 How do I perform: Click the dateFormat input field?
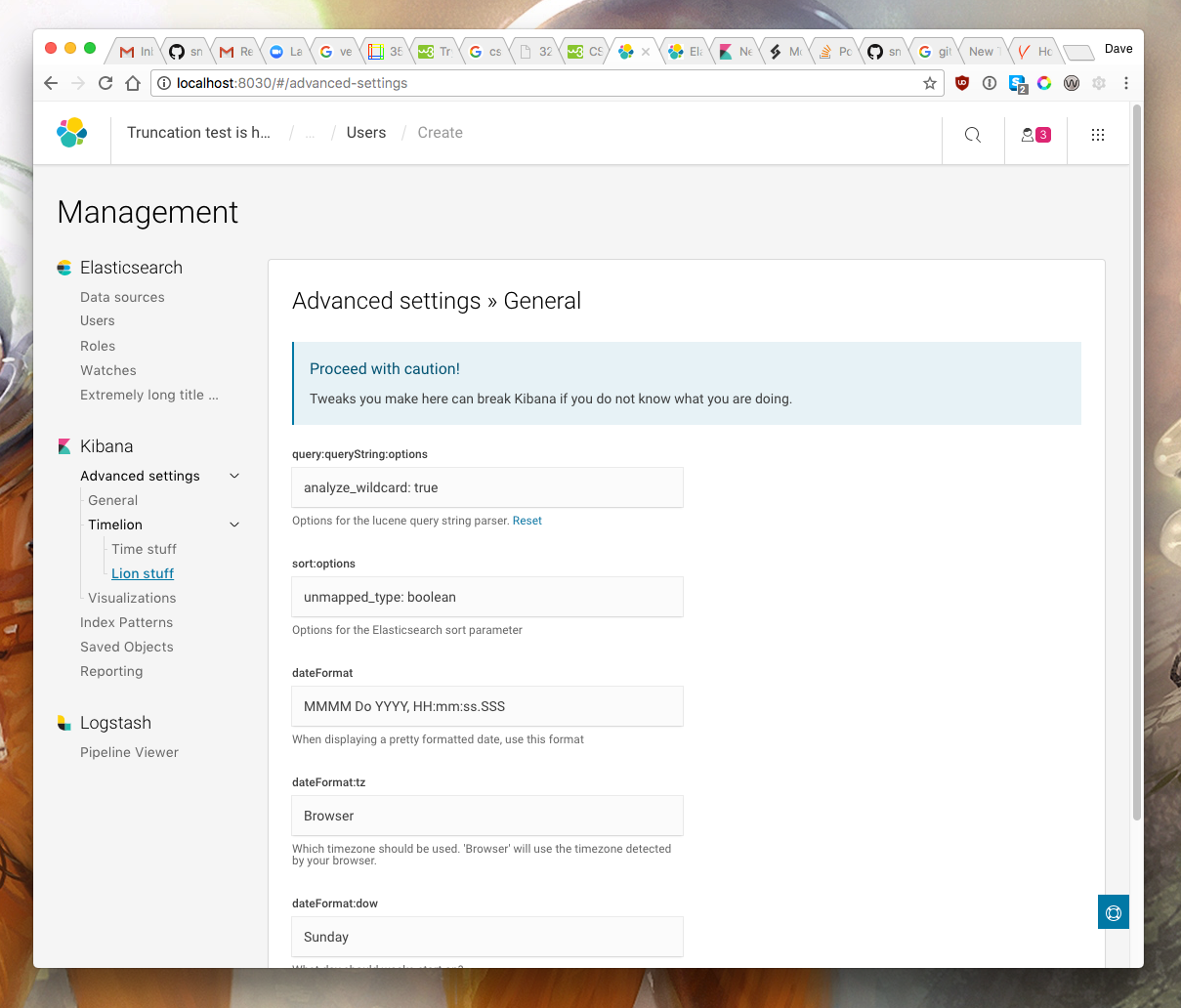coord(487,706)
